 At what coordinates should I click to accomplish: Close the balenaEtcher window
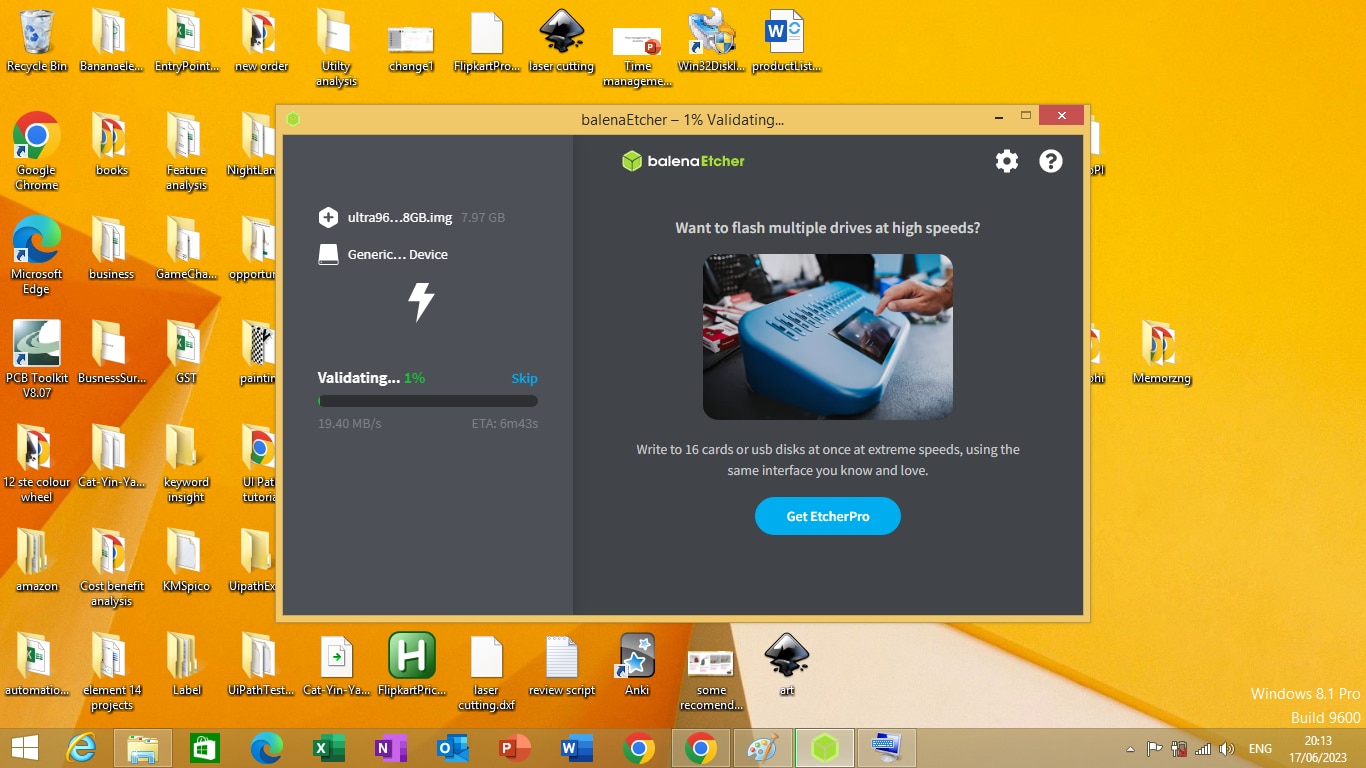point(1061,116)
